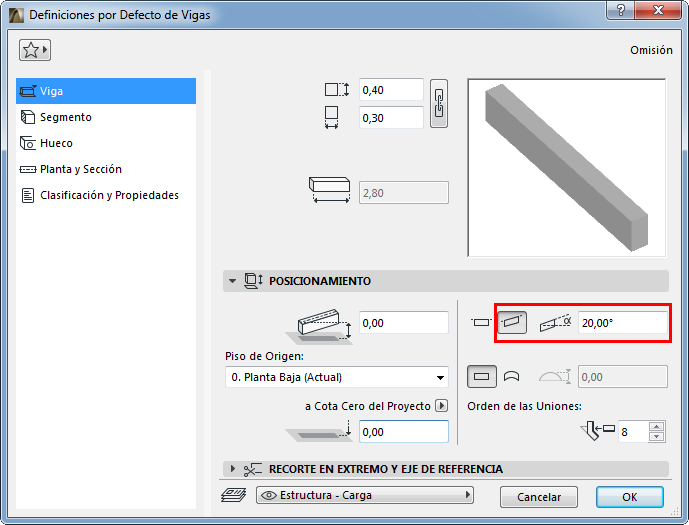Click the beam width icon
The width and height of the screenshot is (689, 525).
(x=332, y=117)
